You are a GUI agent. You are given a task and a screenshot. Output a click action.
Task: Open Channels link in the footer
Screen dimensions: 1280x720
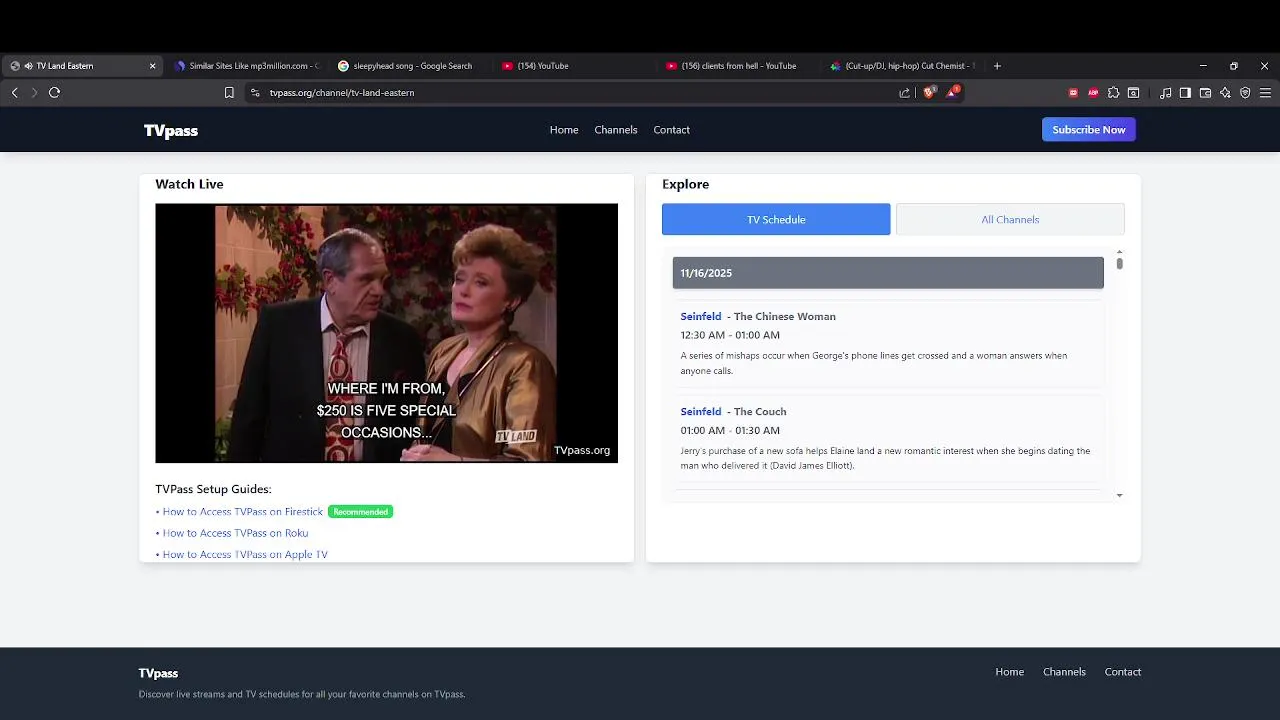pos(1064,672)
